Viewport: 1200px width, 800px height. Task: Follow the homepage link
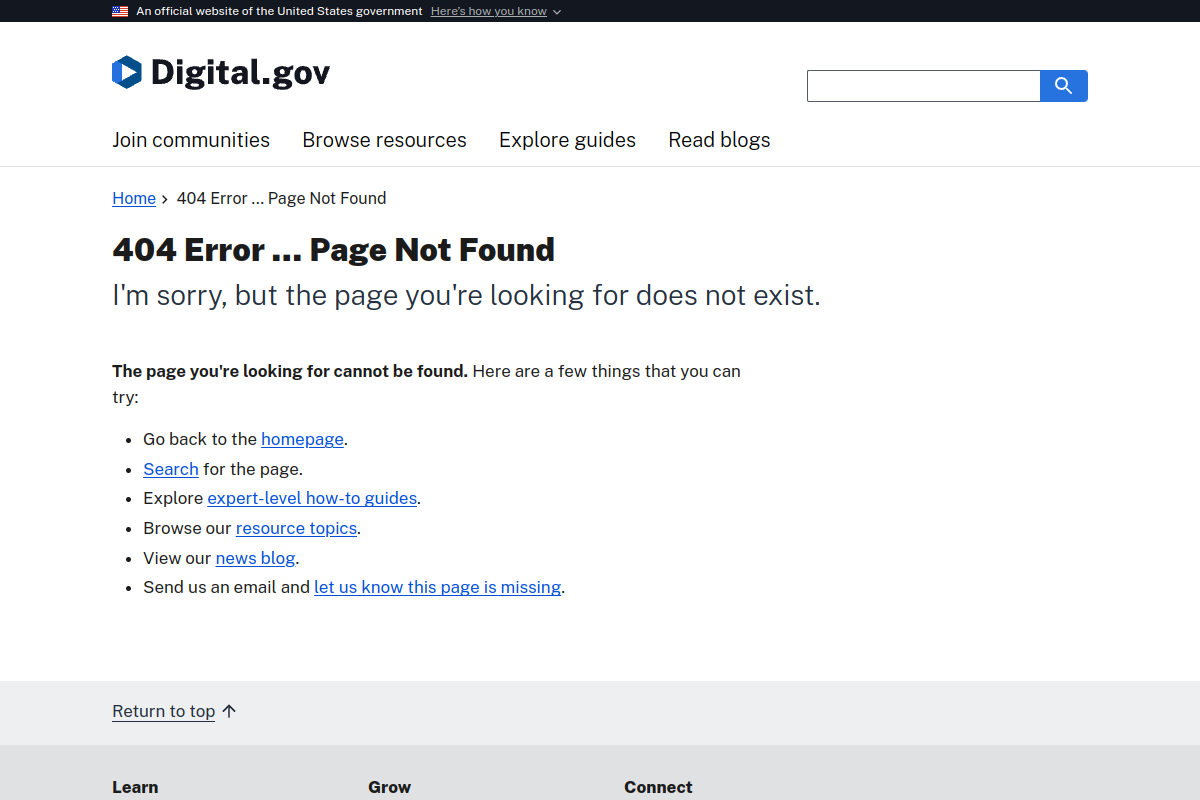pos(303,439)
